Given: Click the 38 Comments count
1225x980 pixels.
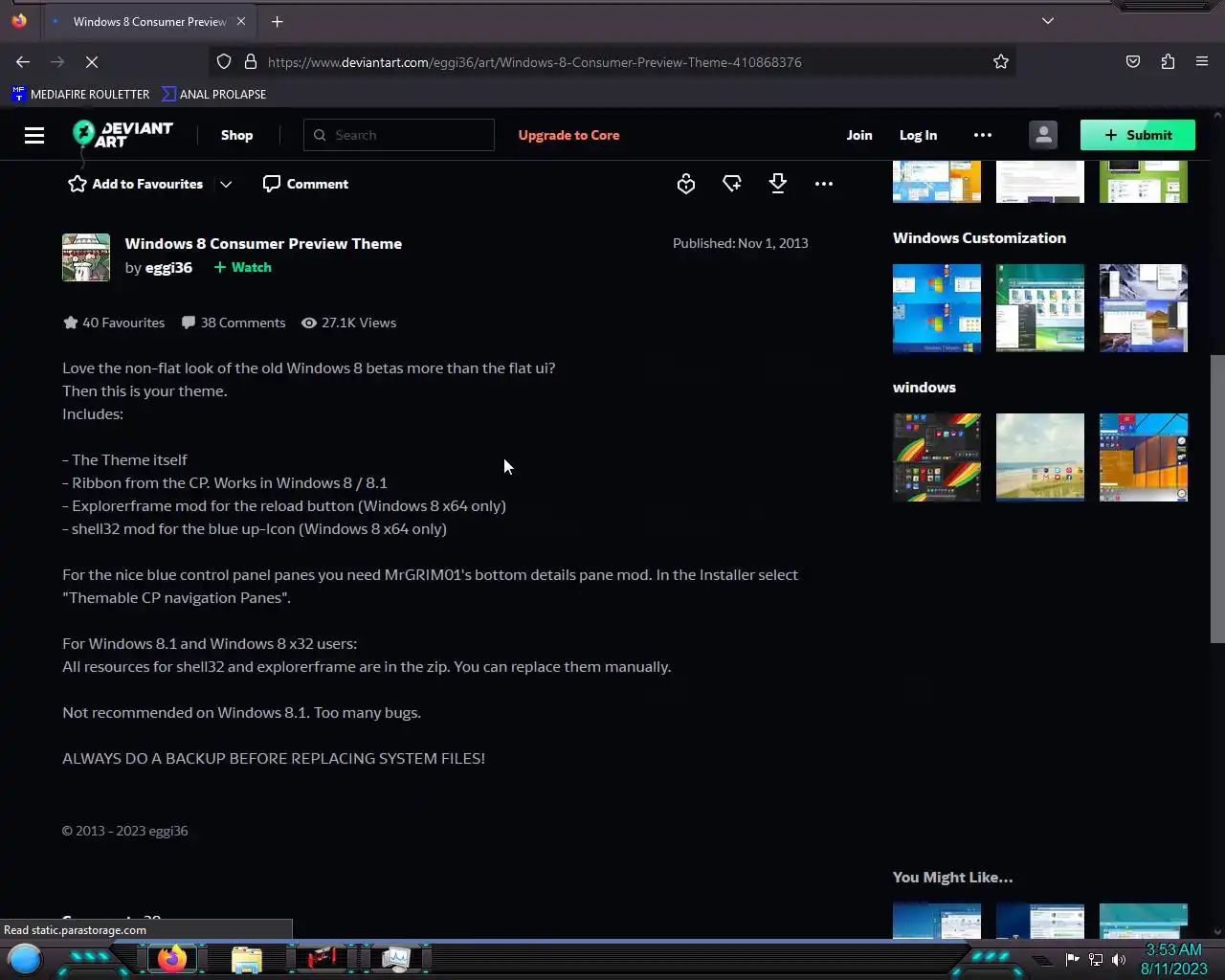Looking at the screenshot, I should coord(234,323).
